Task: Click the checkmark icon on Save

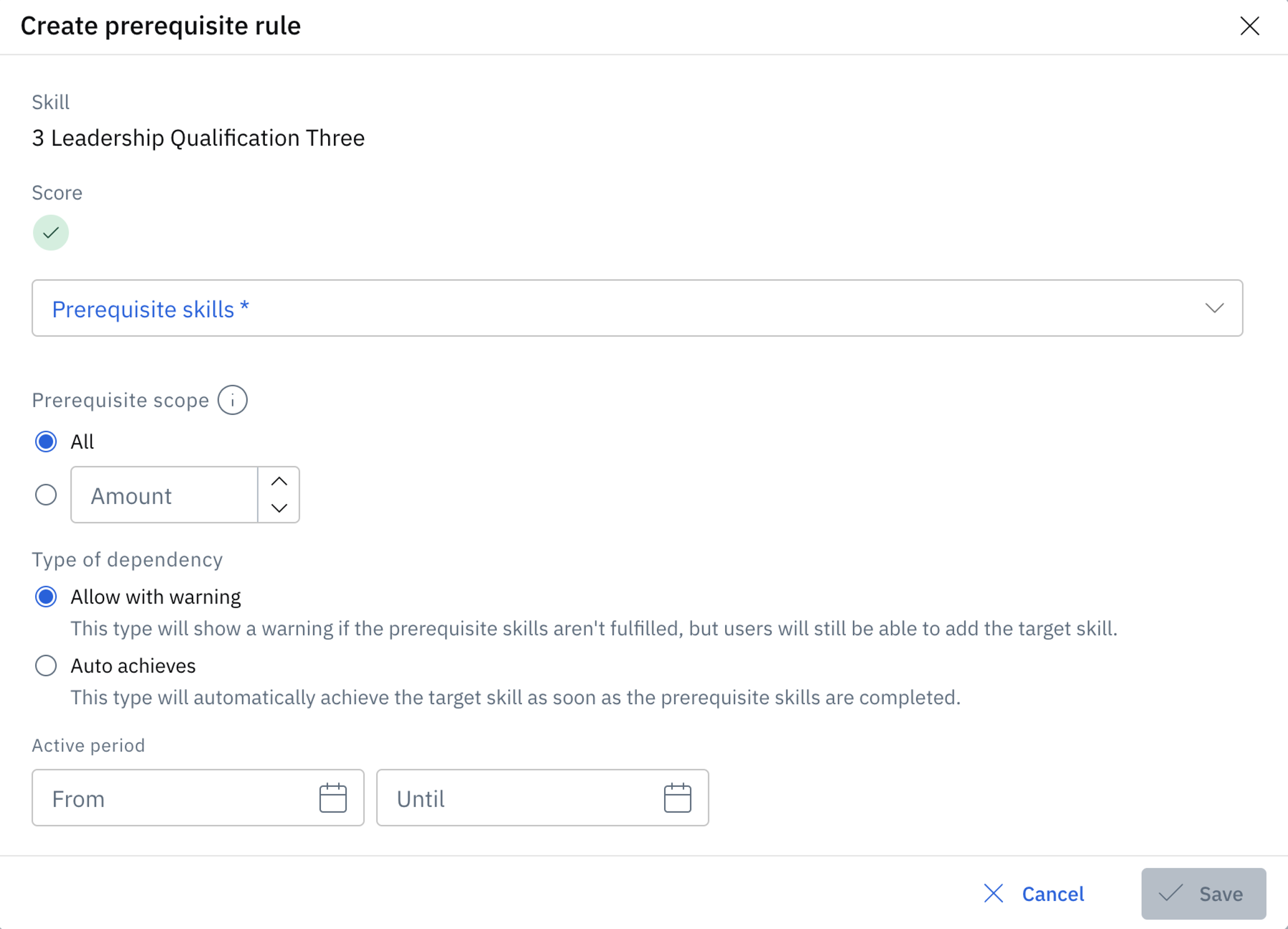Action: (1171, 893)
